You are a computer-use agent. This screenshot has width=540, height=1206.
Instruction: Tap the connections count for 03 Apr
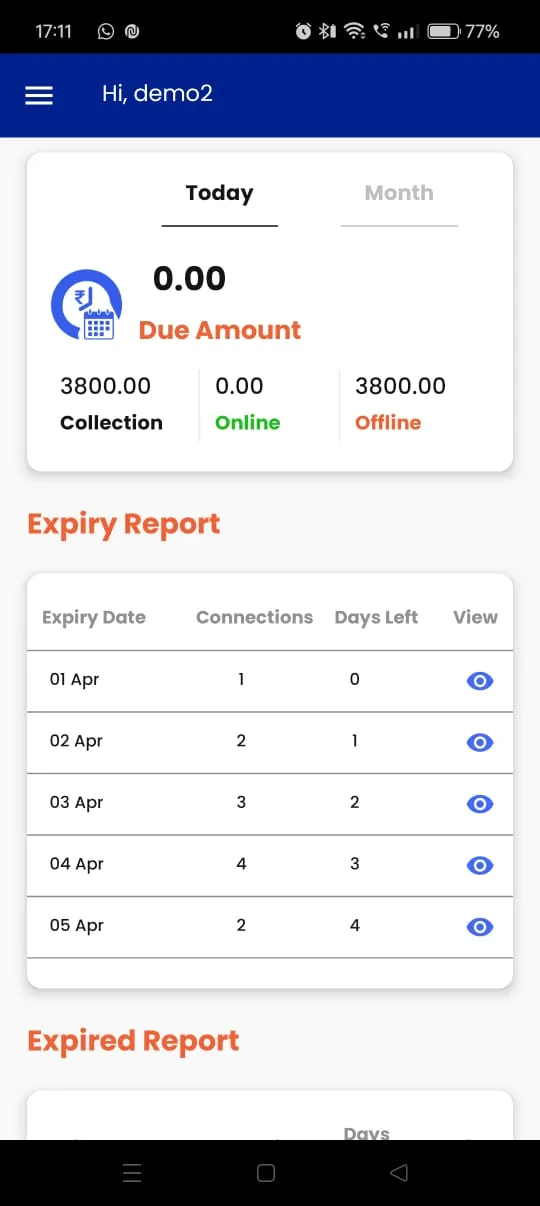(241, 802)
